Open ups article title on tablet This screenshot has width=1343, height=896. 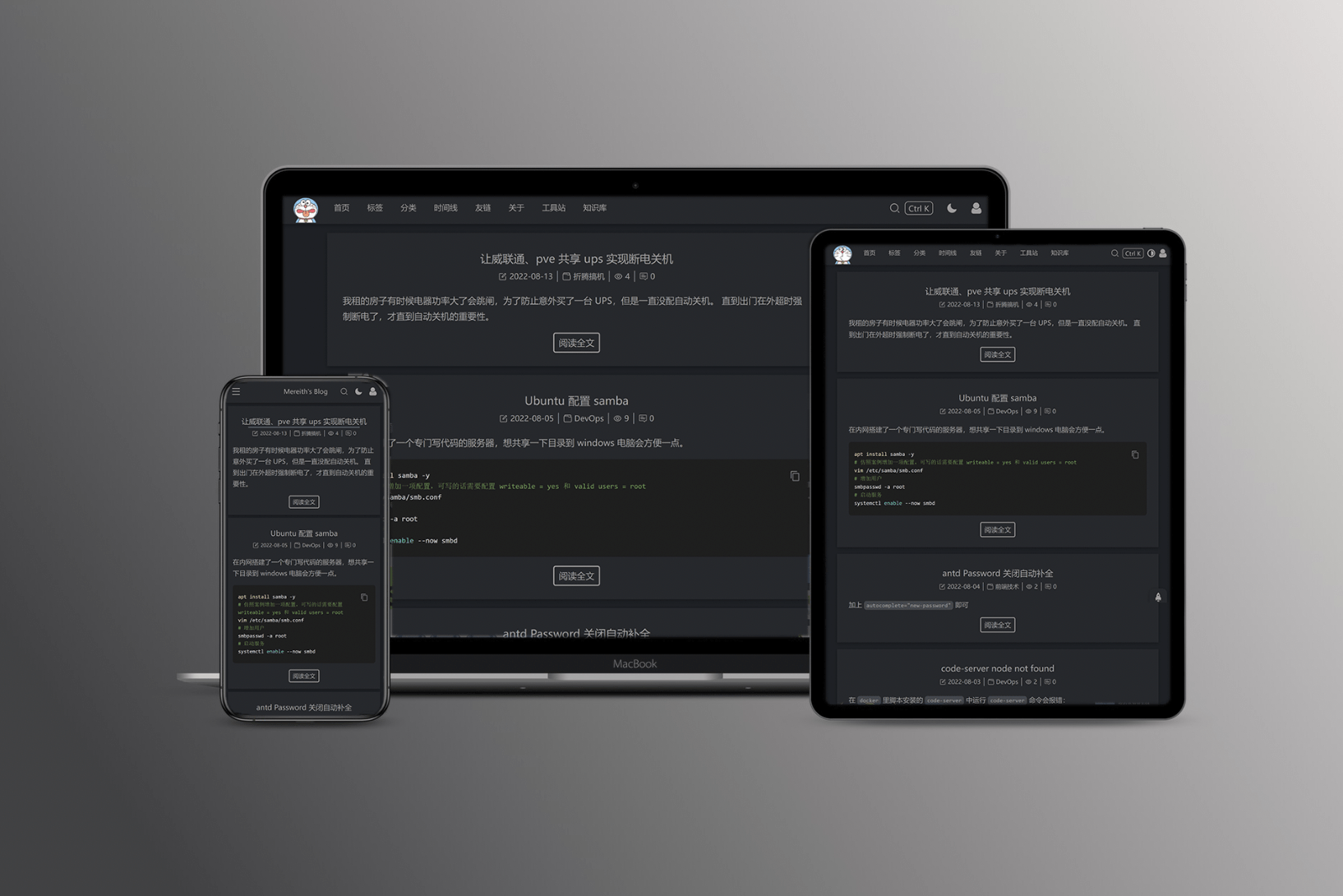pos(998,291)
